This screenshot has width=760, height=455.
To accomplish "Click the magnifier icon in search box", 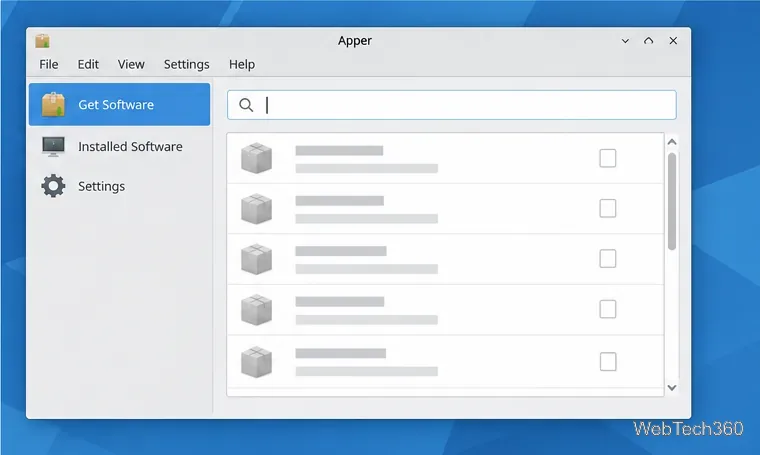I will click(246, 105).
